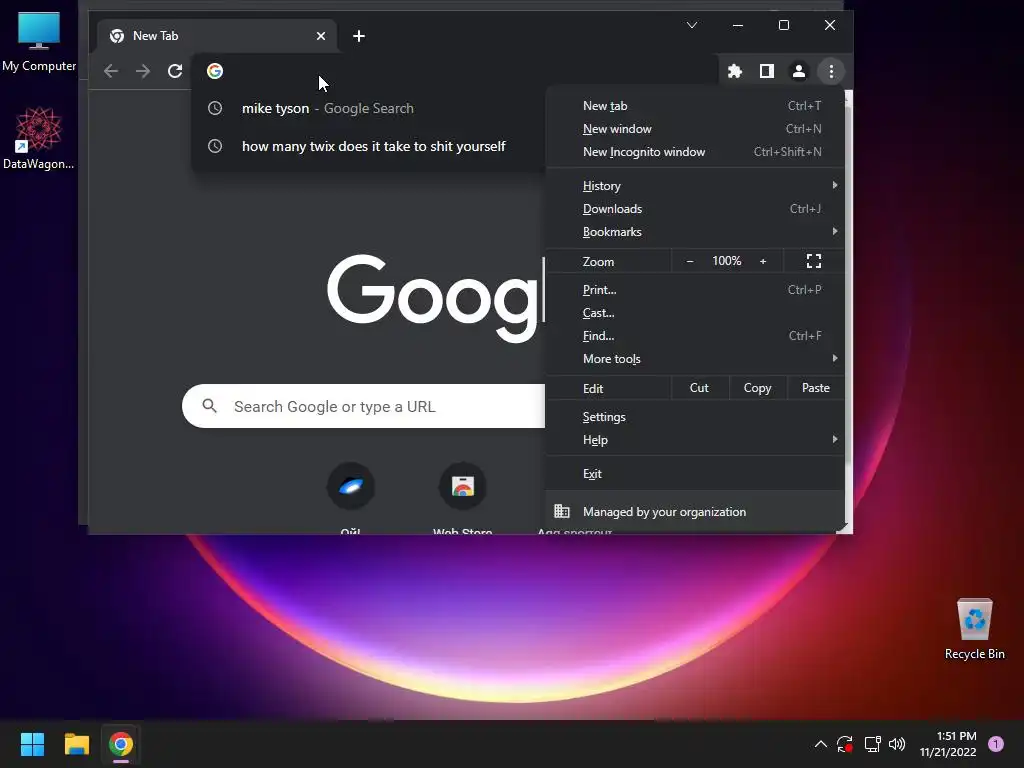Expand the Help submenu
This screenshot has width=1024, height=768.
click(x=695, y=440)
